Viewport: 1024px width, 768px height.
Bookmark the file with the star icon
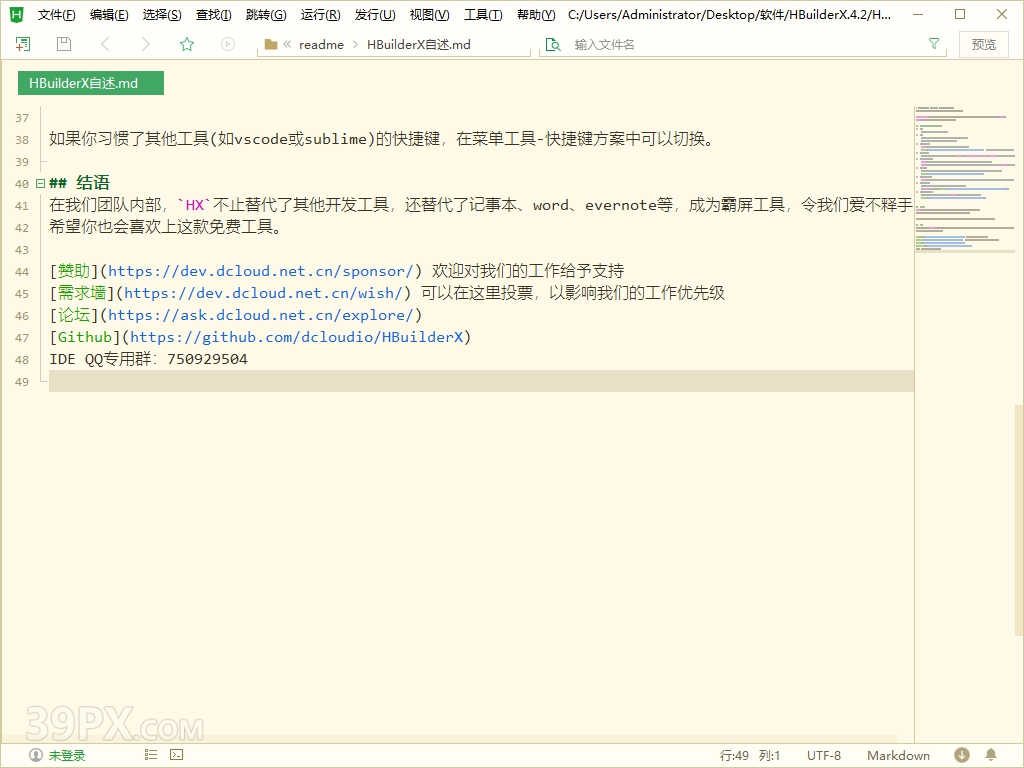pos(187,44)
